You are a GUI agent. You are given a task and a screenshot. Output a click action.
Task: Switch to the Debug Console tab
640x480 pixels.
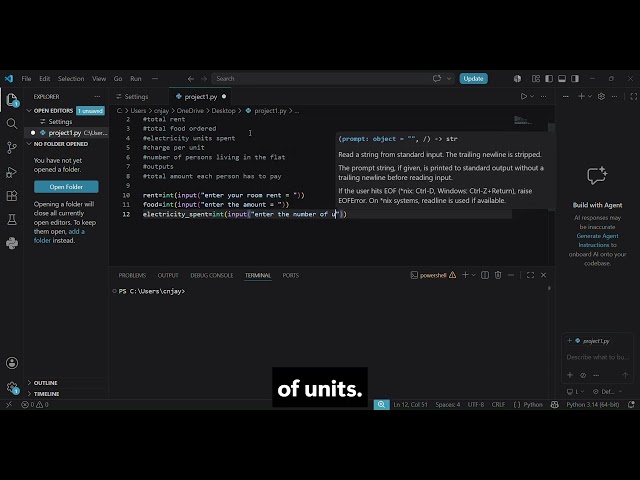(x=212, y=276)
